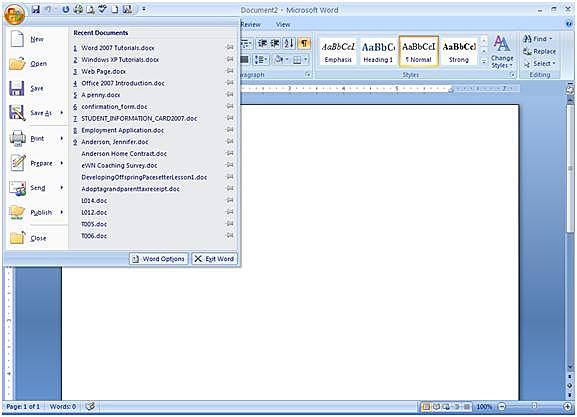The width and height of the screenshot is (577, 417).
Task: Click the Sort A-Z icon
Action: pyautogui.click(x=289, y=43)
